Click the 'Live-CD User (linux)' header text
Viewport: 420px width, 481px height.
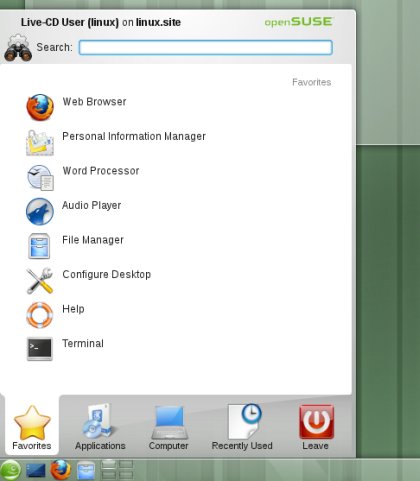click(x=70, y=22)
